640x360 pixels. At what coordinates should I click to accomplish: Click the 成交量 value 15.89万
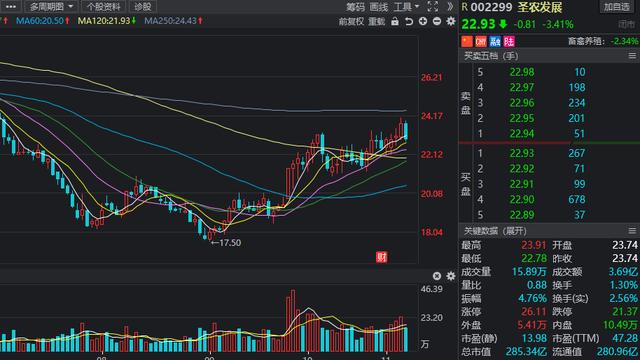tap(529, 272)
